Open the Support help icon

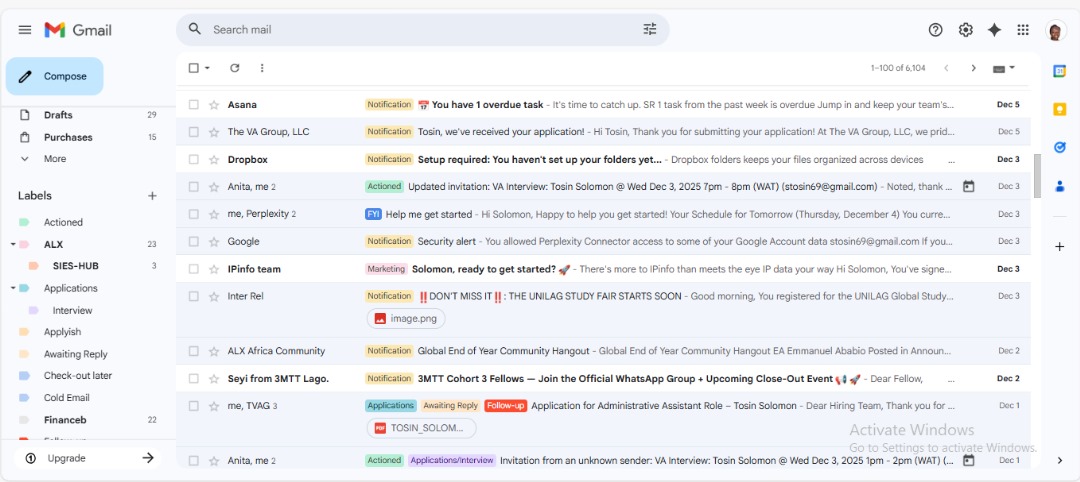click(935, 30)
